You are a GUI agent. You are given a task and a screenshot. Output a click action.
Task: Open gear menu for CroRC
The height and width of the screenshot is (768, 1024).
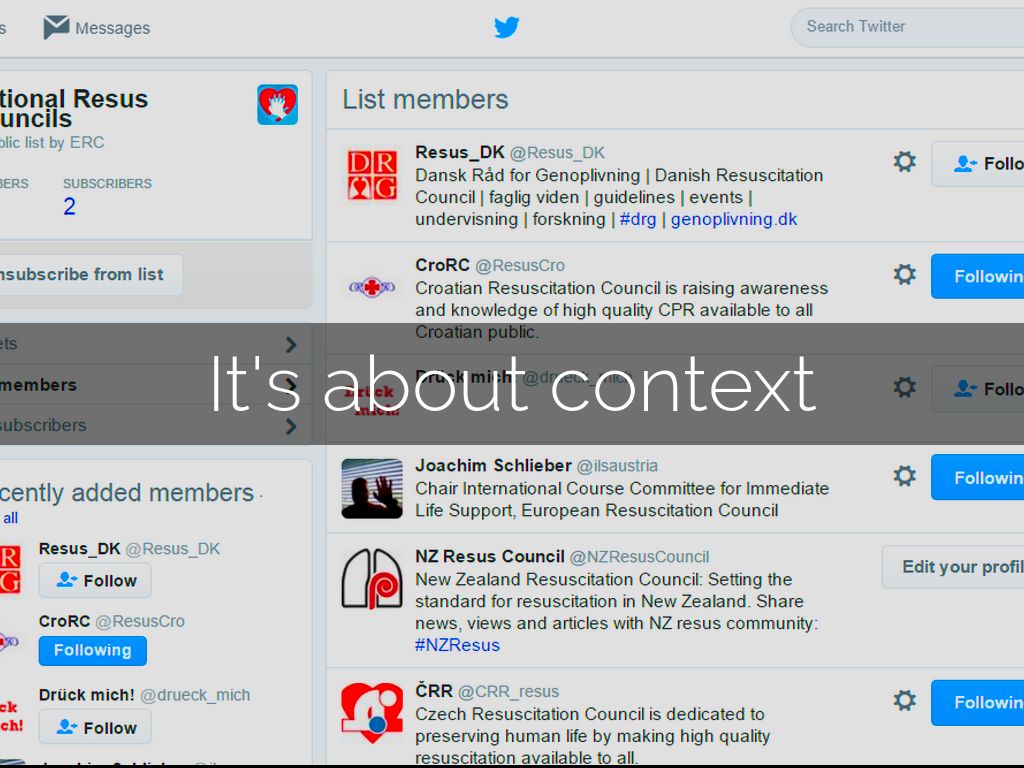tap(904, 275)
